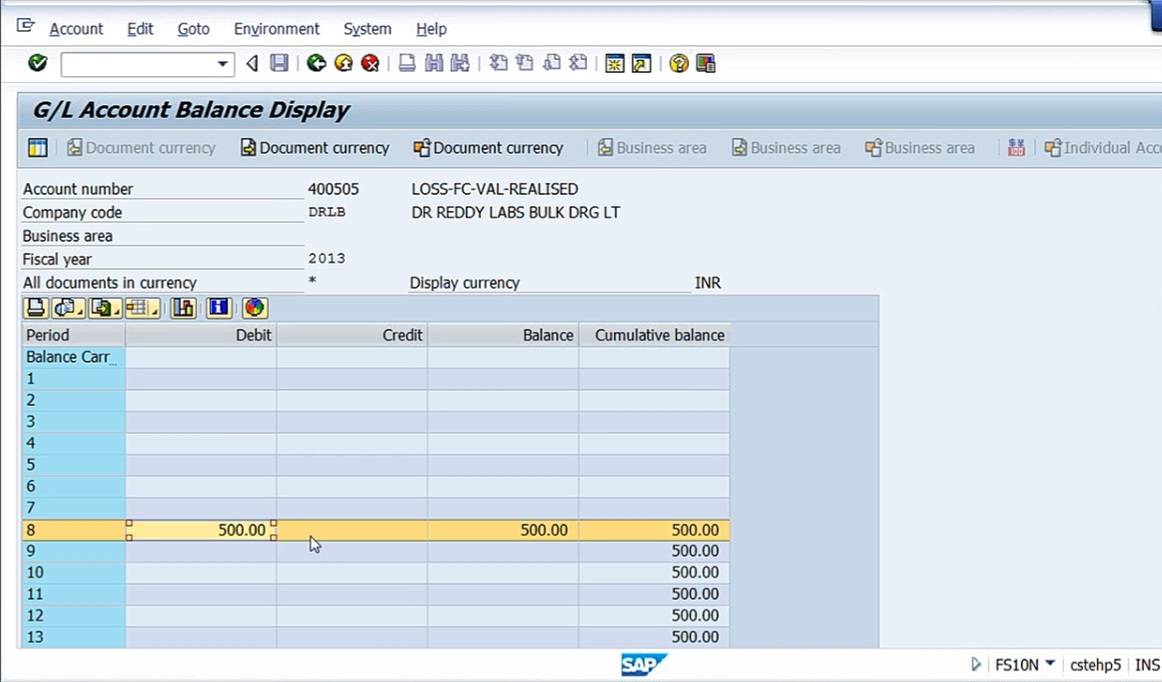Click the red Cancel icon
1162x682 pixels.
(370, 63)
